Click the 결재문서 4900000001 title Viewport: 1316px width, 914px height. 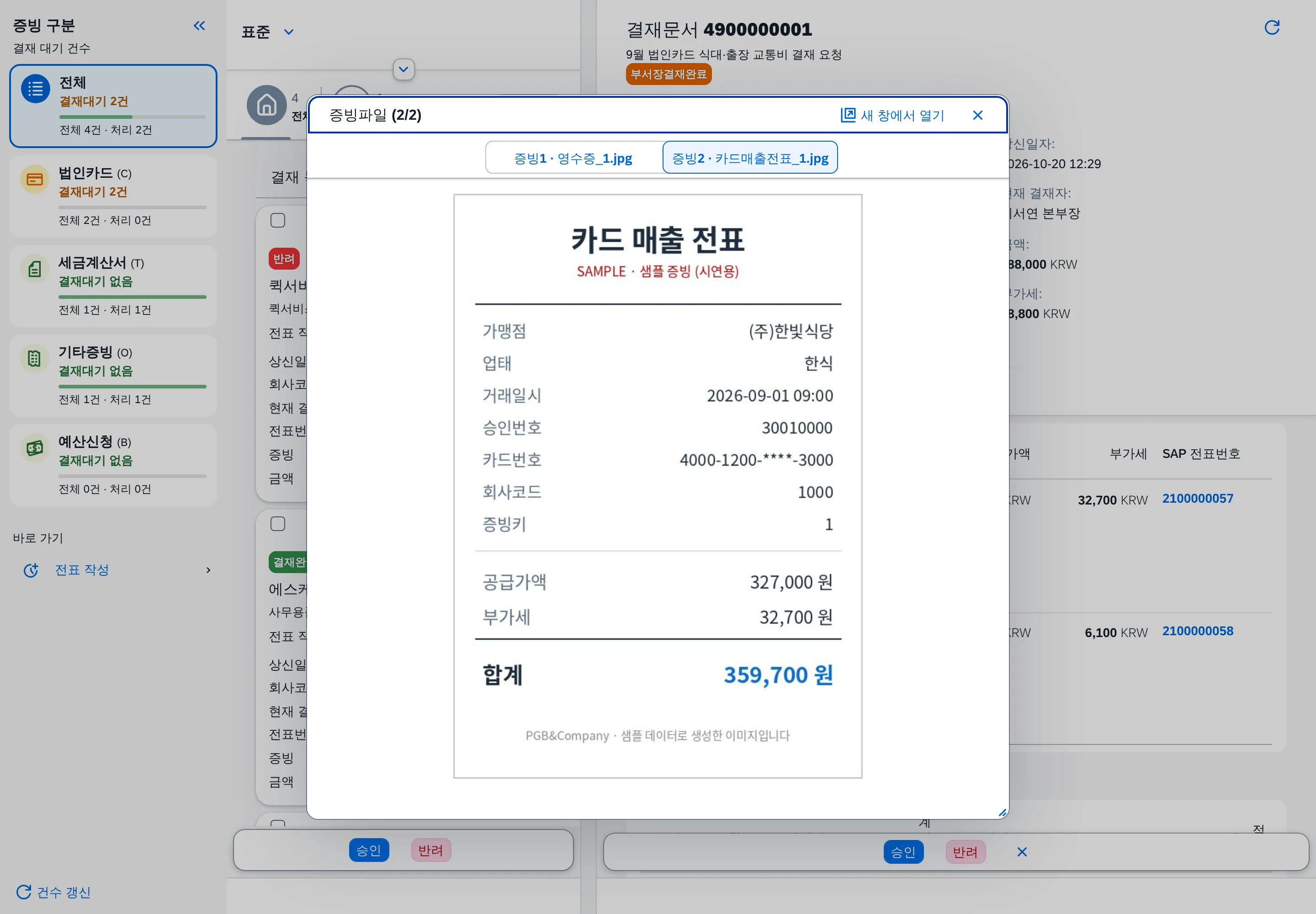[719, 29]
